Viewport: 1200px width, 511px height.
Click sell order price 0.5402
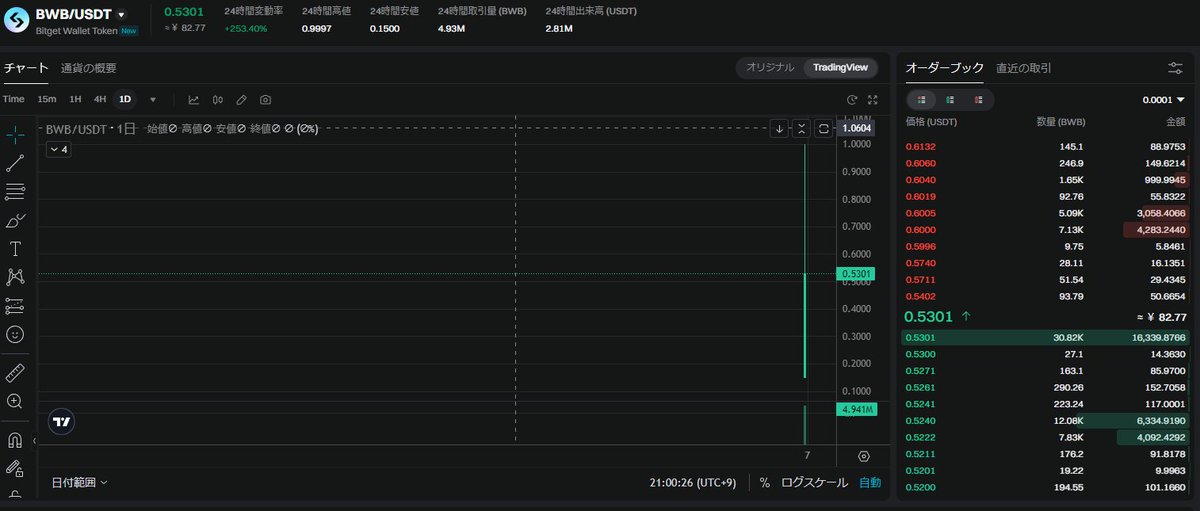[x=920, y=296]
